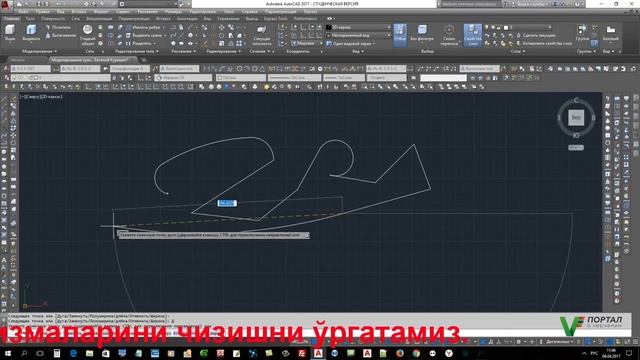This screenshot has height=360, width=640.
Task: Click the Вытягивание tool
Action: click(60, 36)
